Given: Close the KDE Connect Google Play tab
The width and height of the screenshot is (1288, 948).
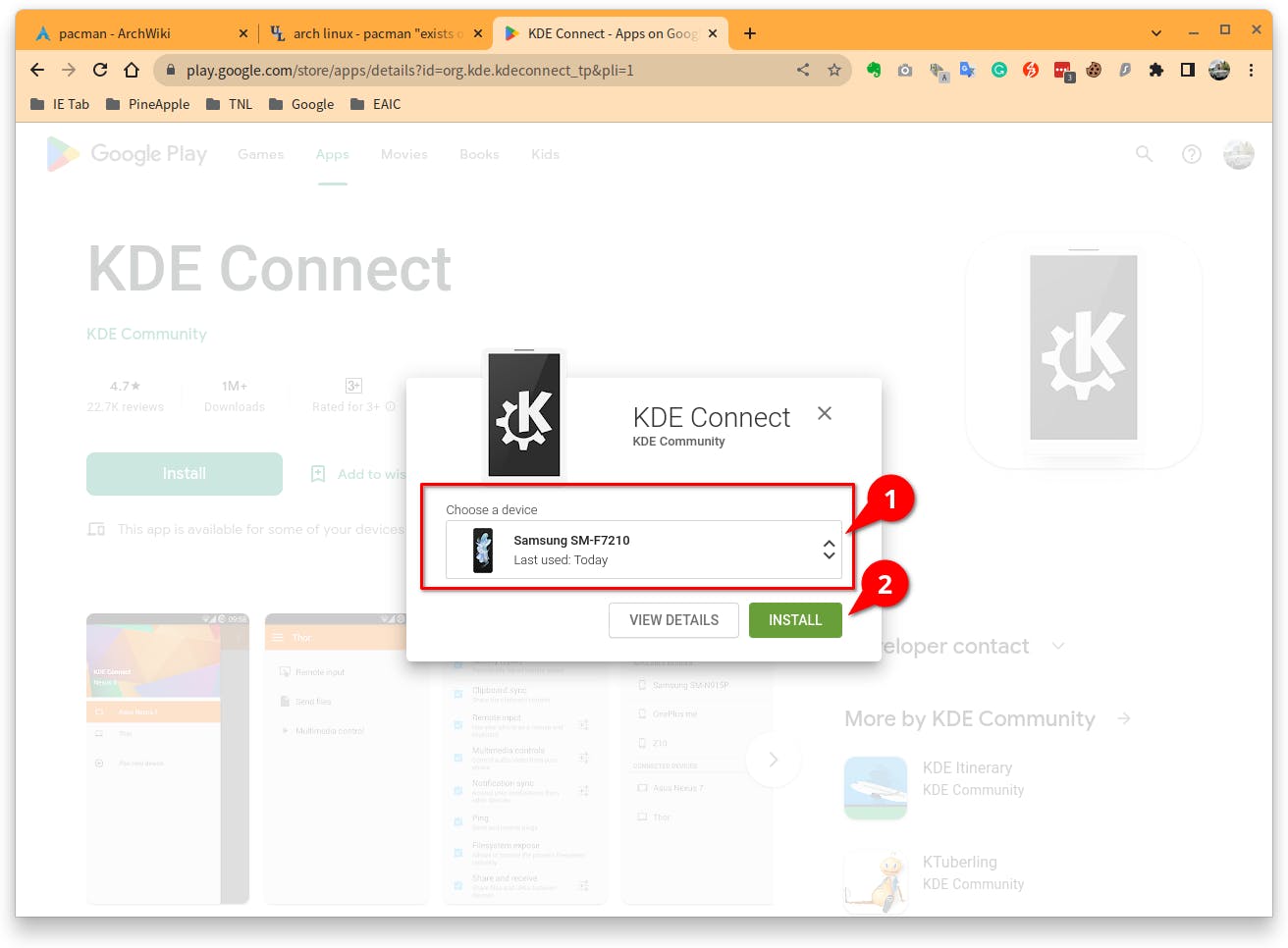Looking at the screenshot, I should coord(713,33).
